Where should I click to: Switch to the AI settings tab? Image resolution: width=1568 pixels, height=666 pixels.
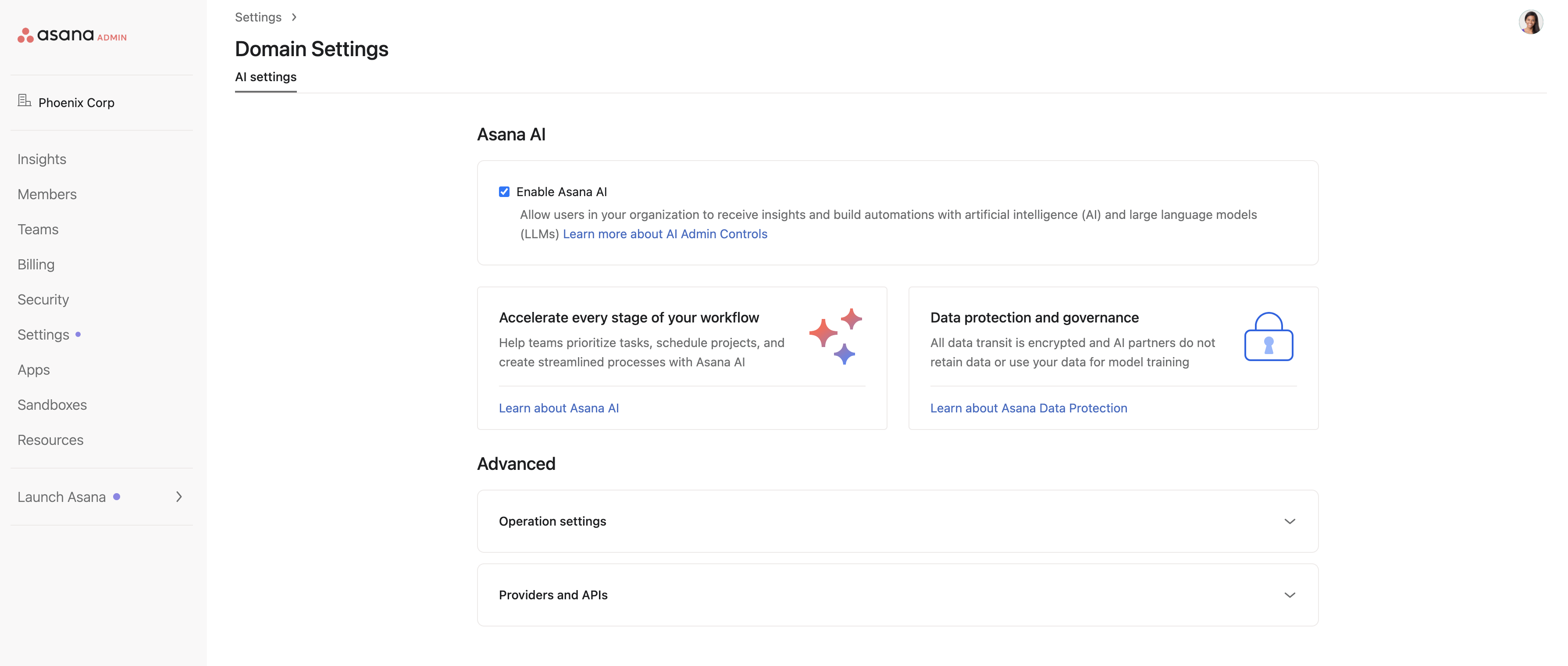tap(265, 77)
